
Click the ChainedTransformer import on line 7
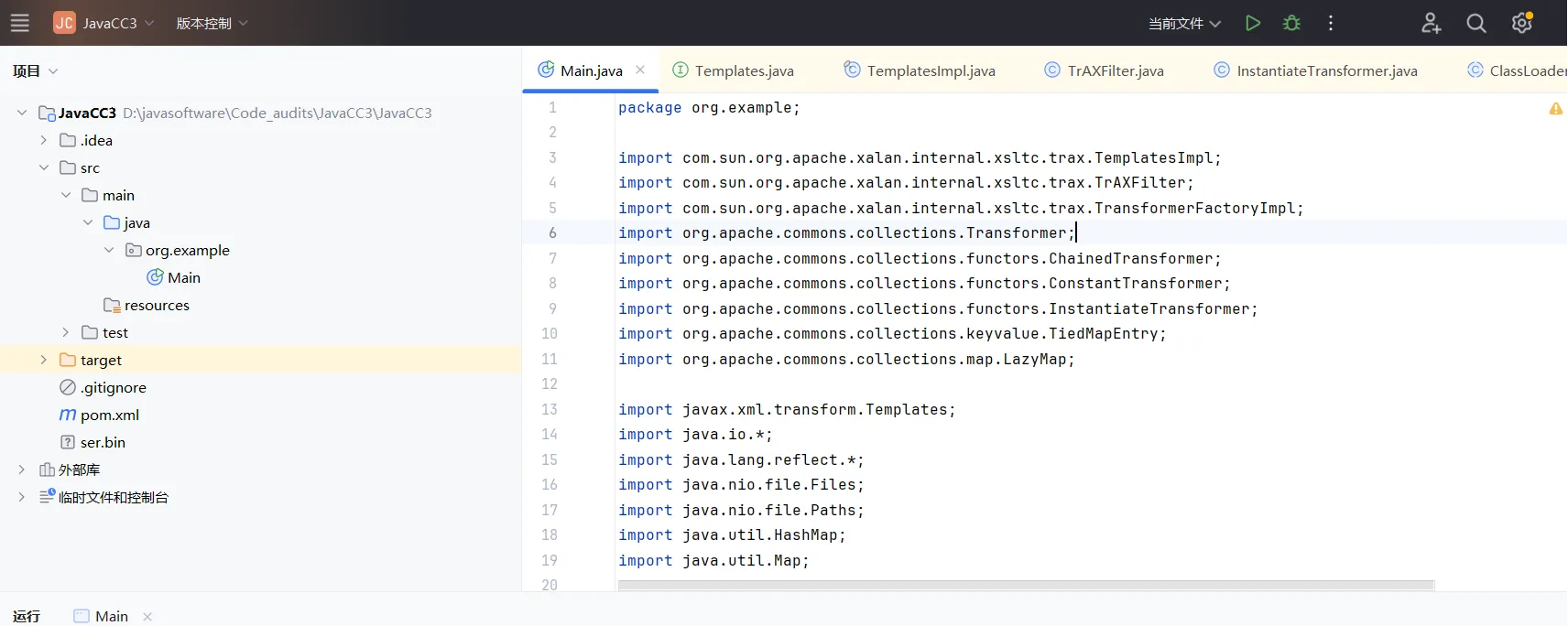pyautogui.click(x=920, y=258)
